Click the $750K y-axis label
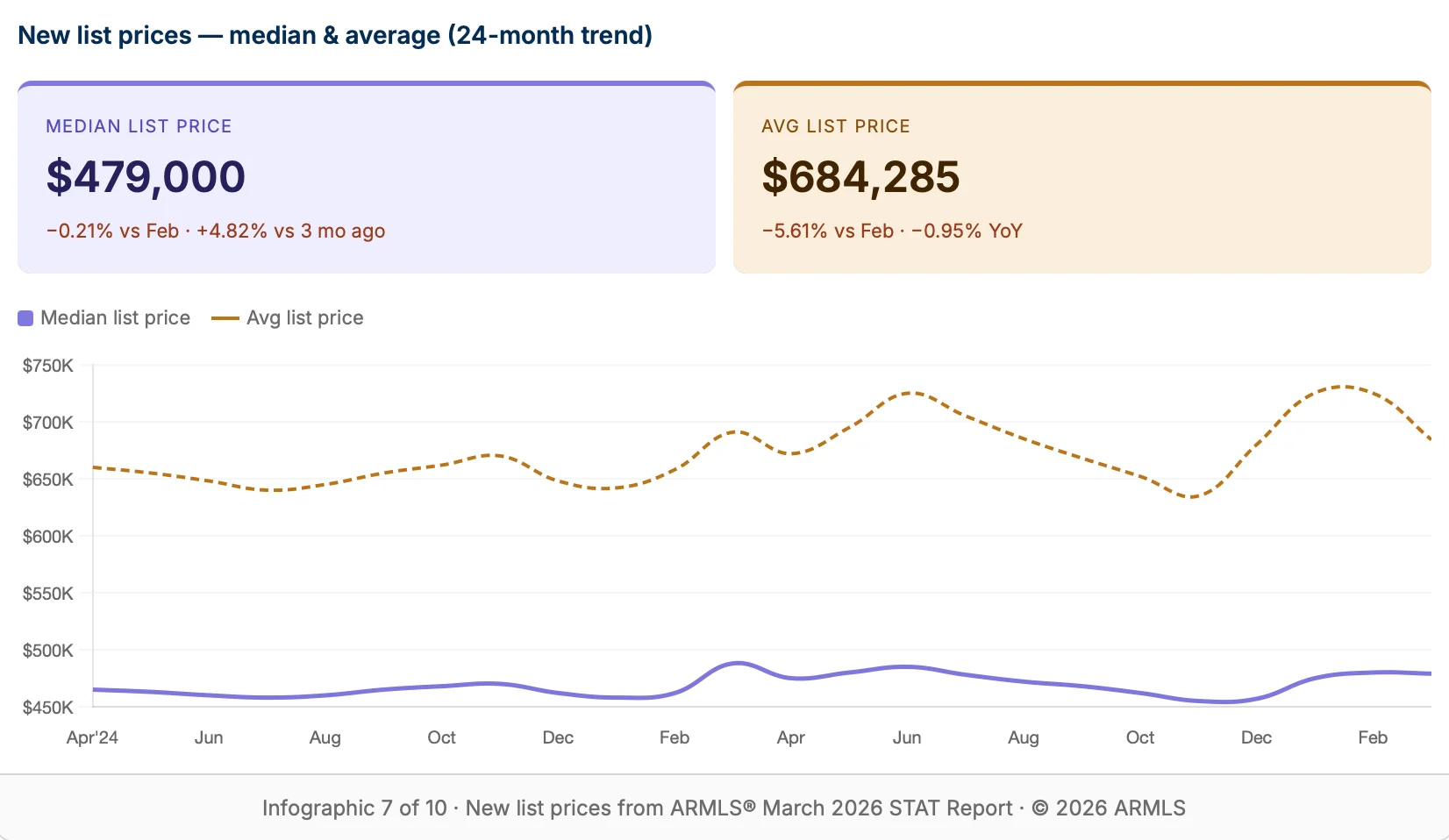 49,366
